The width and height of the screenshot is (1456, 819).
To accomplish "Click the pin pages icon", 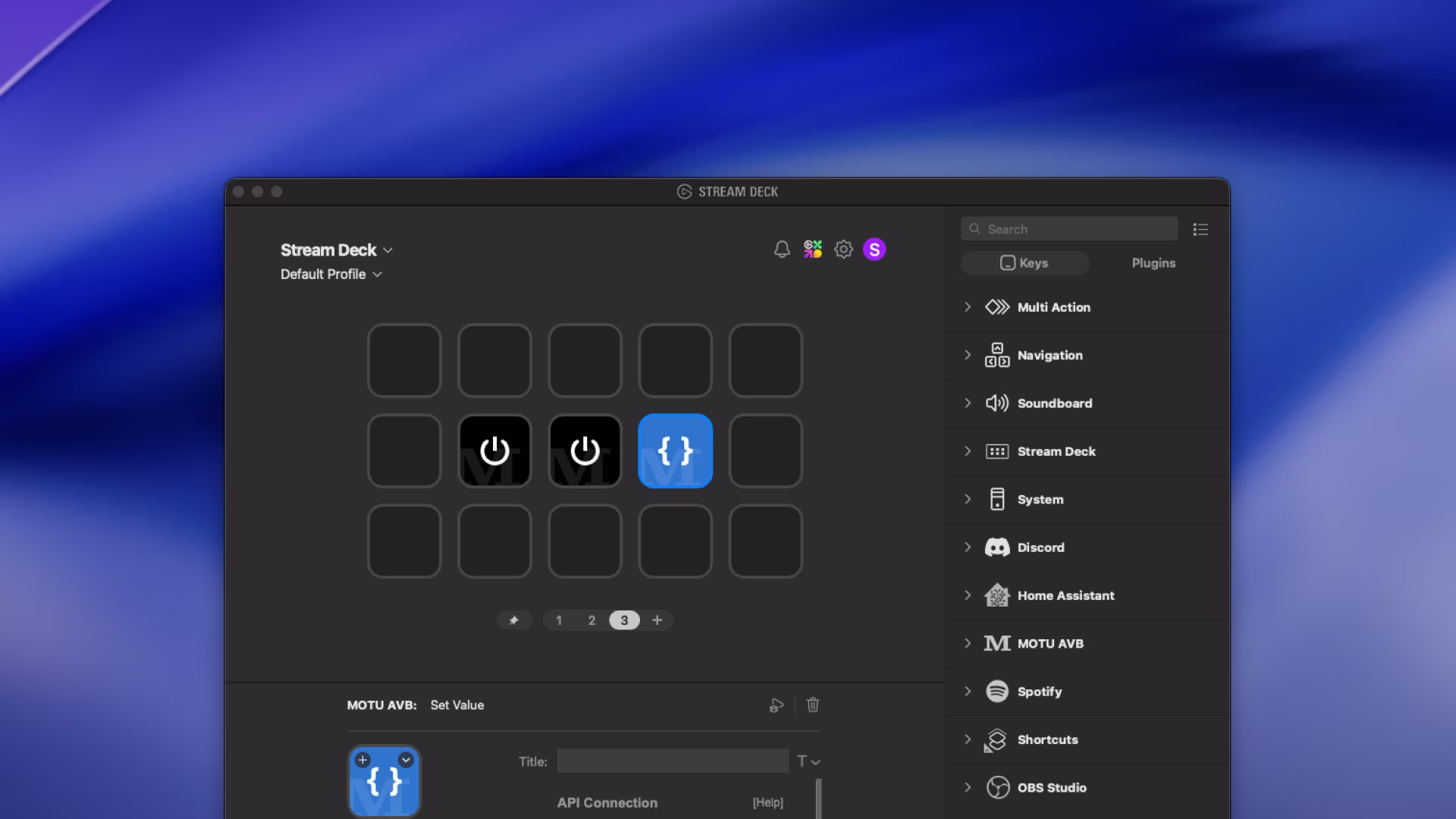I will click(513, 620).
